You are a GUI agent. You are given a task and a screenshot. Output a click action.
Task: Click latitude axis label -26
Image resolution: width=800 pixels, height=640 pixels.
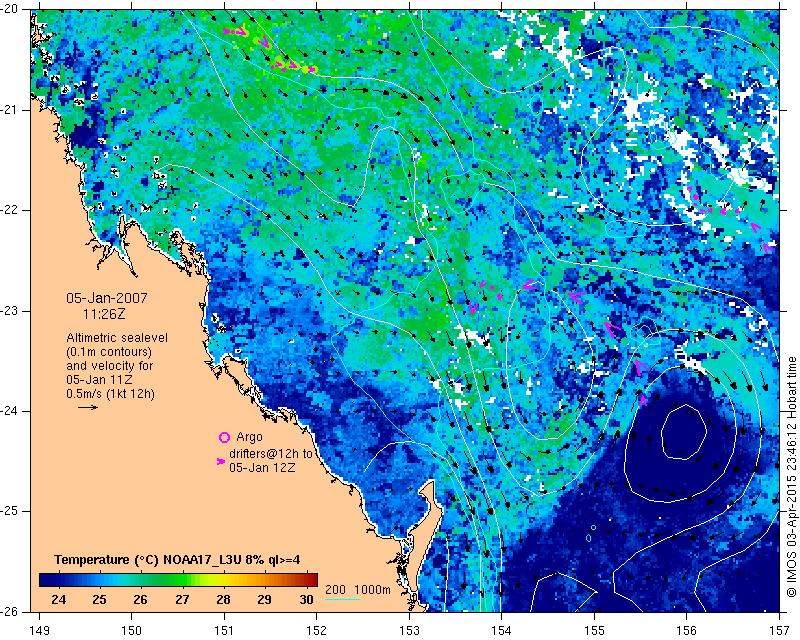[10, 612]
